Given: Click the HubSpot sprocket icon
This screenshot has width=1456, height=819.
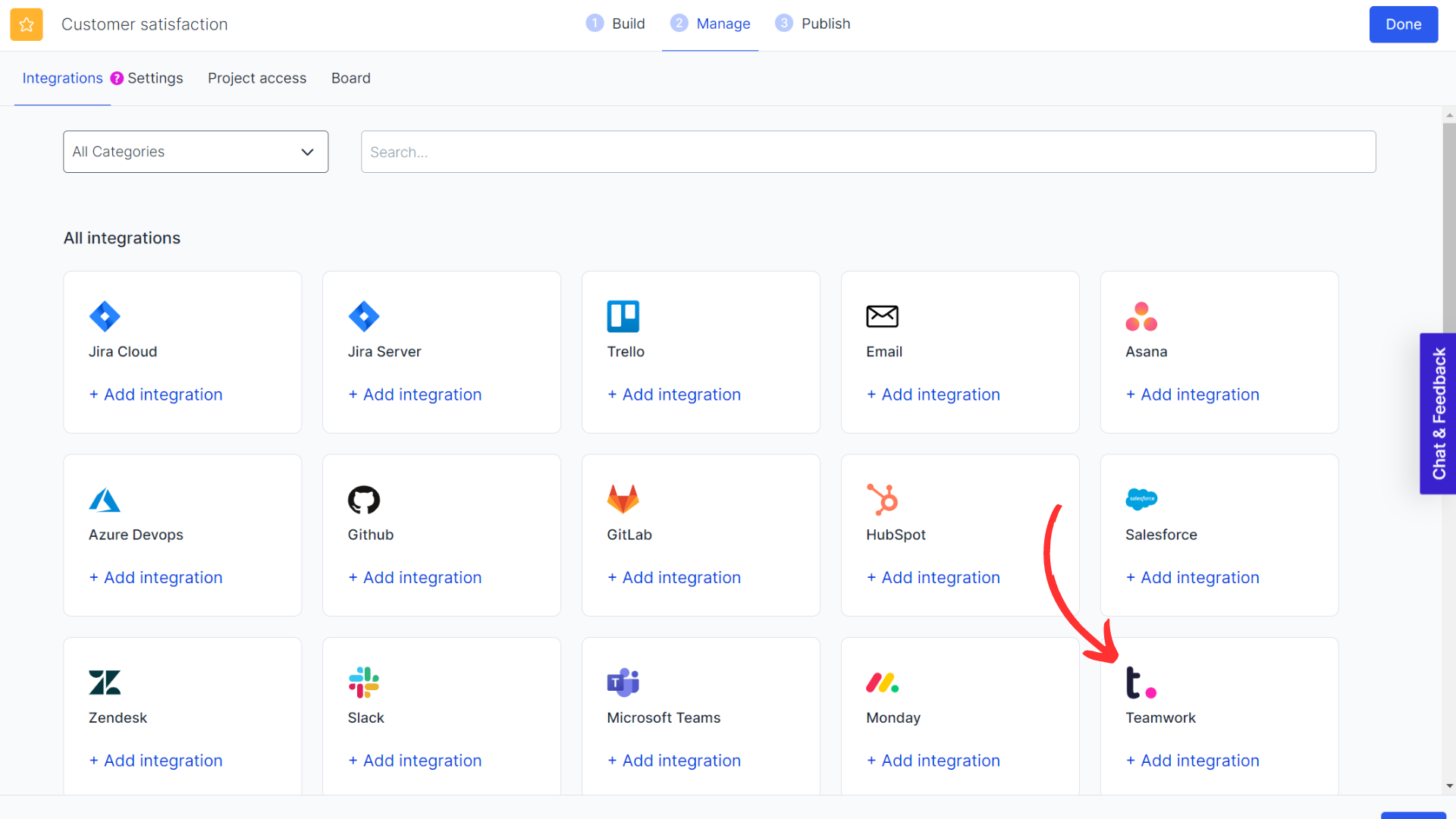Looking at the screenshot, I should point(882,499).
